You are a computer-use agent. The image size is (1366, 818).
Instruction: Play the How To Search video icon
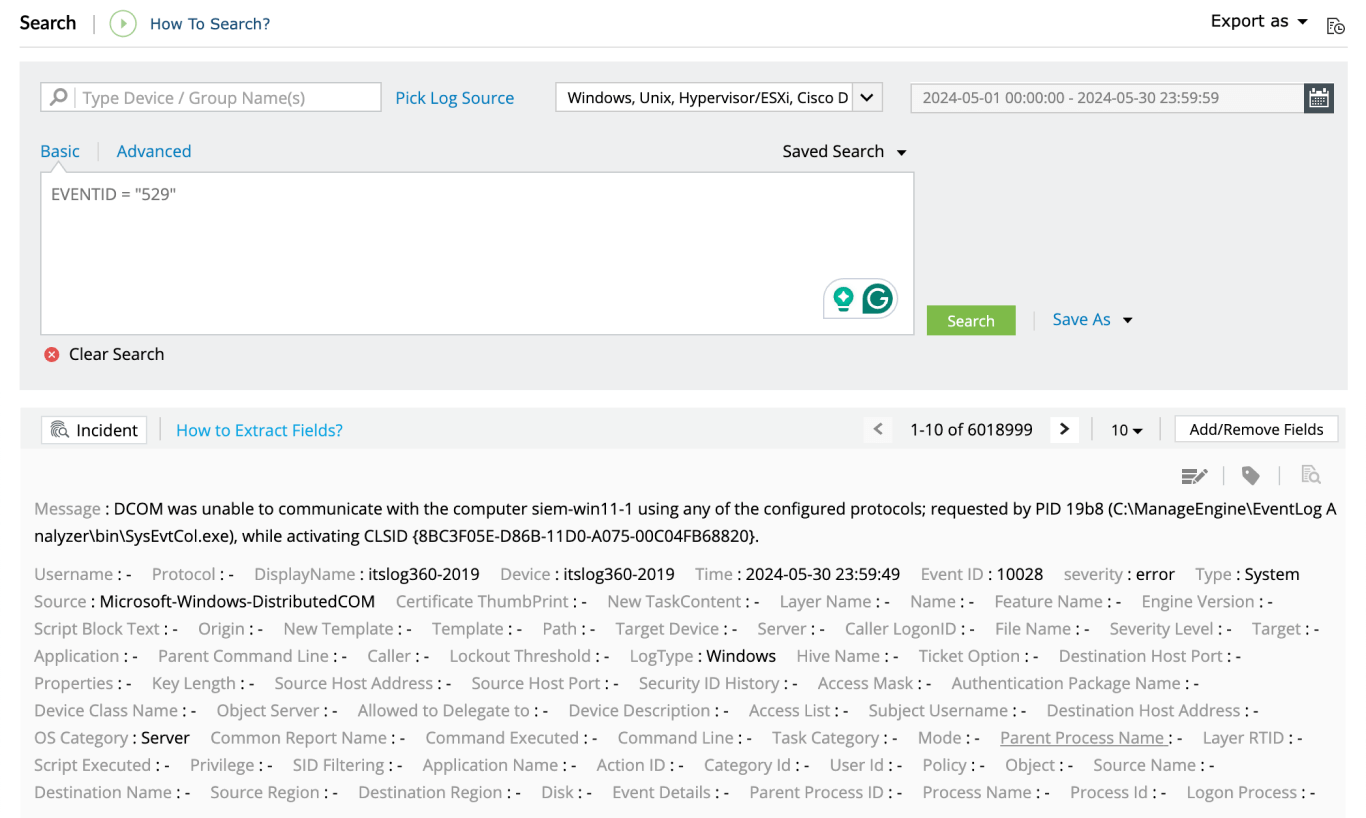(121, 23)
